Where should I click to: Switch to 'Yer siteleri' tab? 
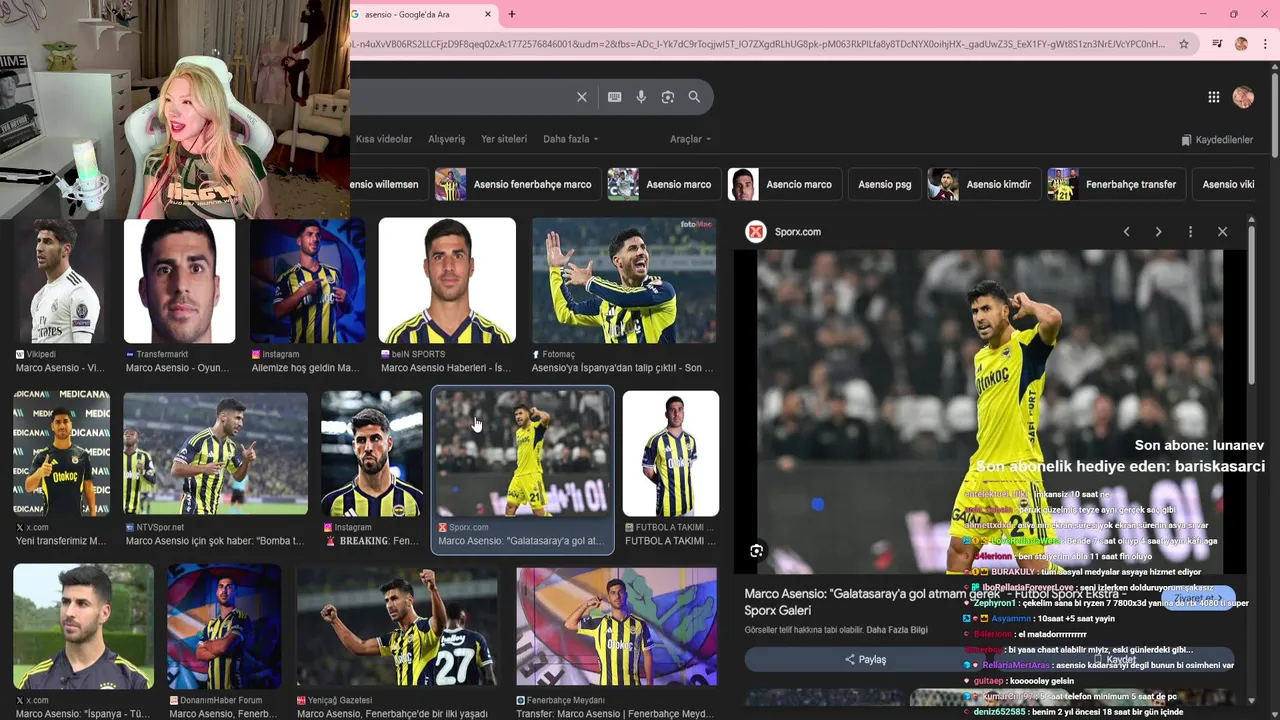point(504,139)
